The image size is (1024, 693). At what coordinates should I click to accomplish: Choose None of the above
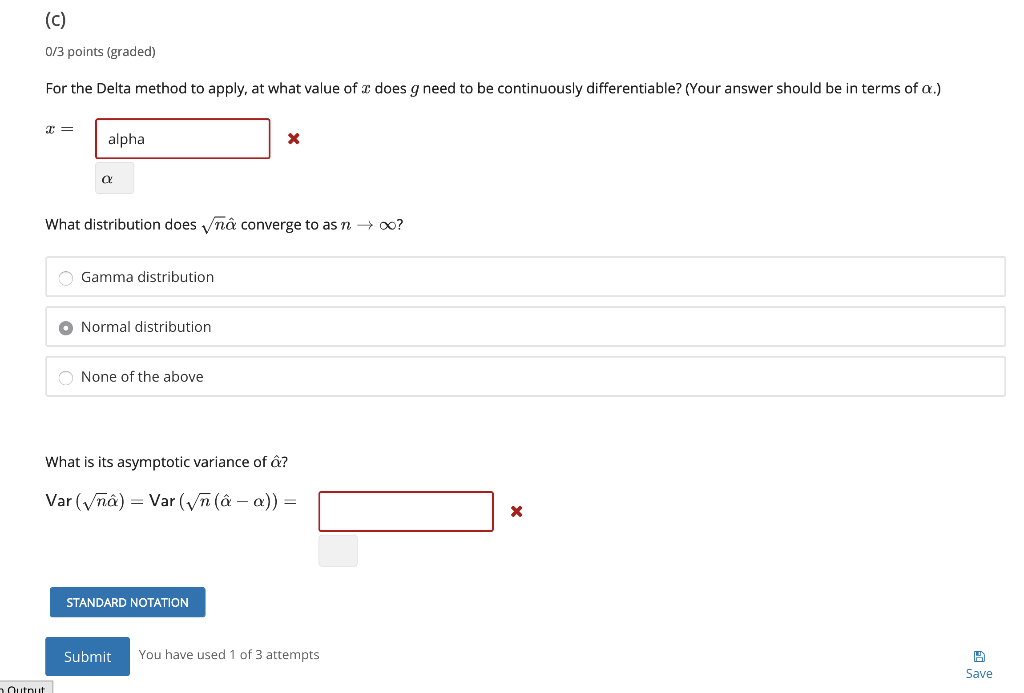click(x=65, y=377)
